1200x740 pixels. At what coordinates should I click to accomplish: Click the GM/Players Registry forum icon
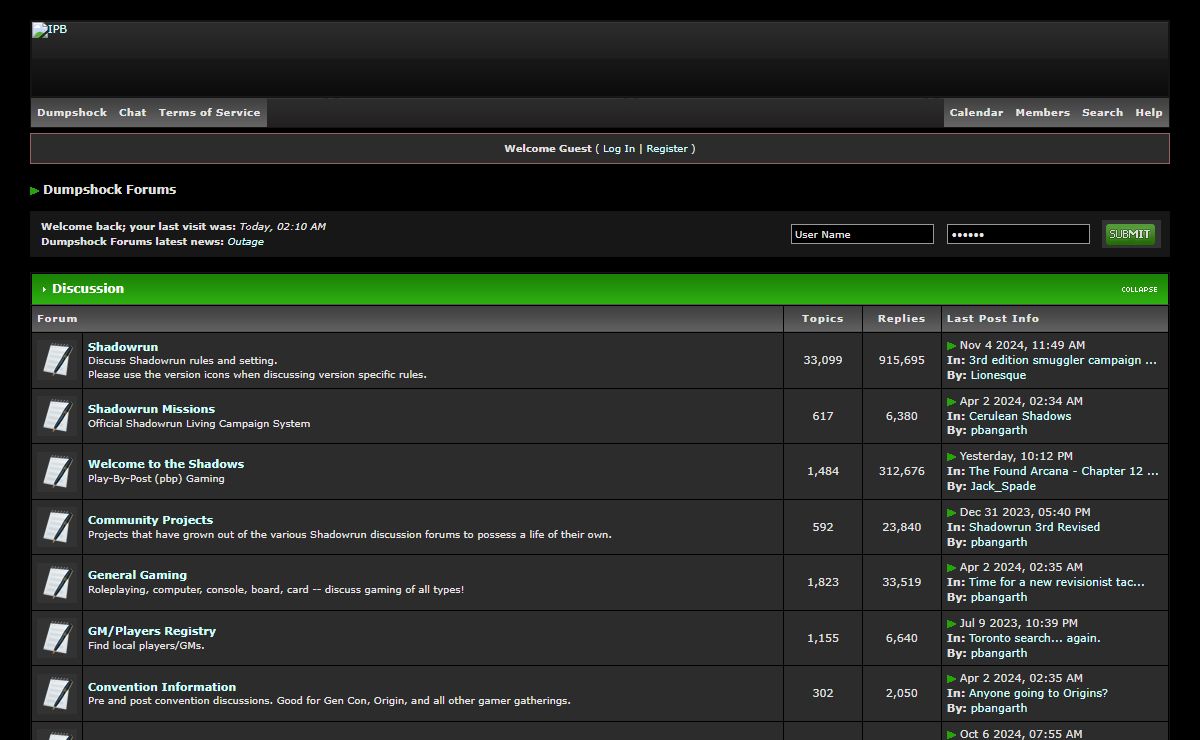(x=57, y=638)
